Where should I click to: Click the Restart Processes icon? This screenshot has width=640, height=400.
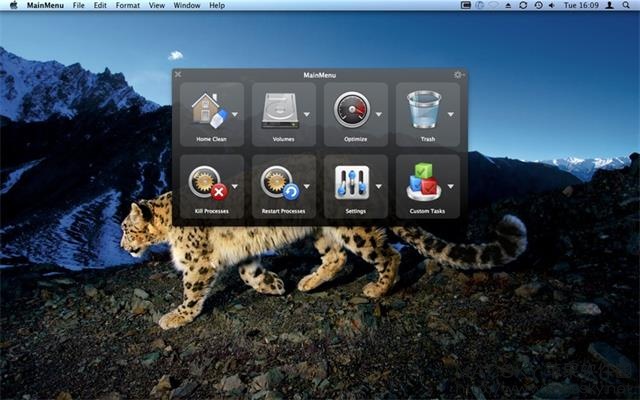(280, 183)
